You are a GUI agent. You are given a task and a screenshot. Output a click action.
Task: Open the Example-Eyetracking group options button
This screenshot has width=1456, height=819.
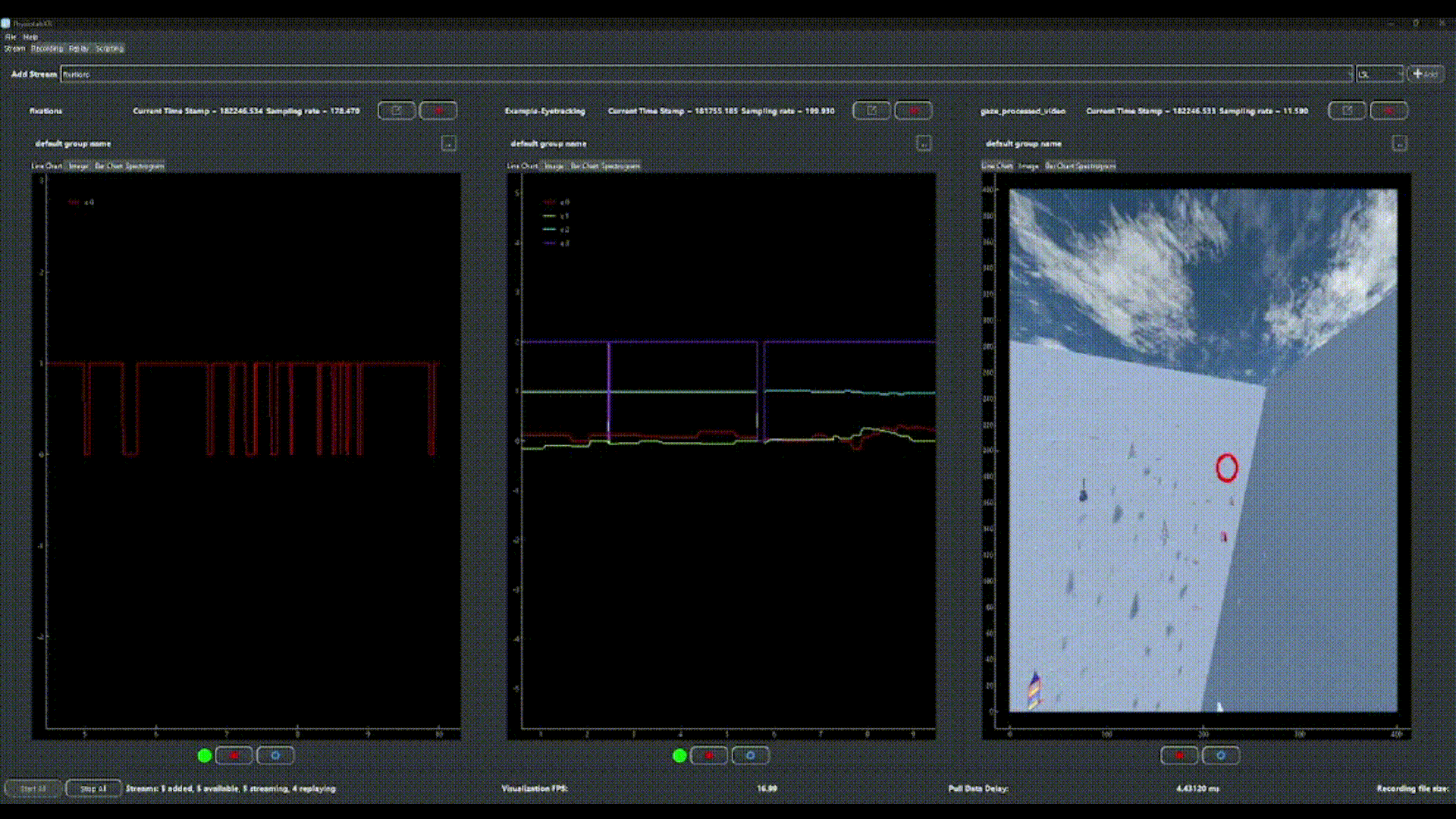click(924, 143)
